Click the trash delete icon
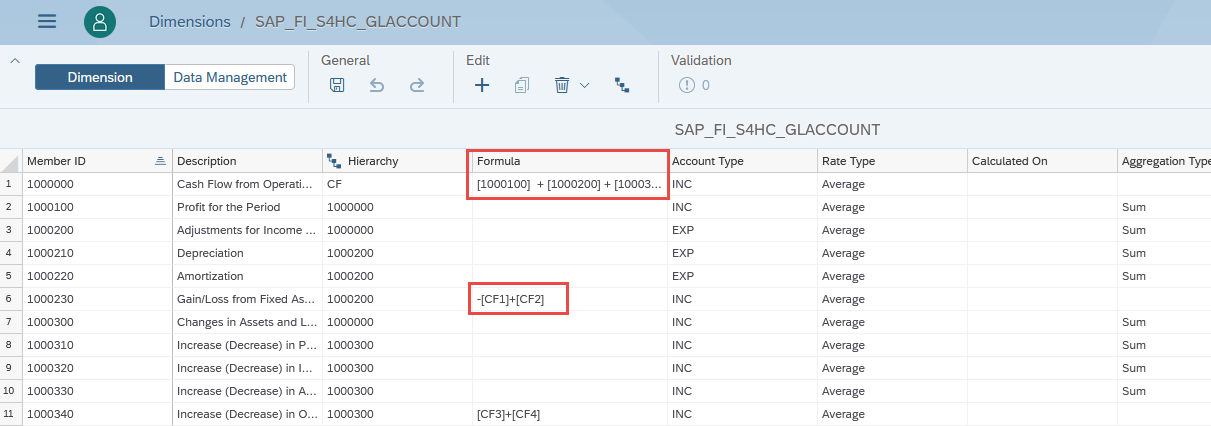Image resolution: width=1211 pixels, height=426 pixels. click(562, 86)
